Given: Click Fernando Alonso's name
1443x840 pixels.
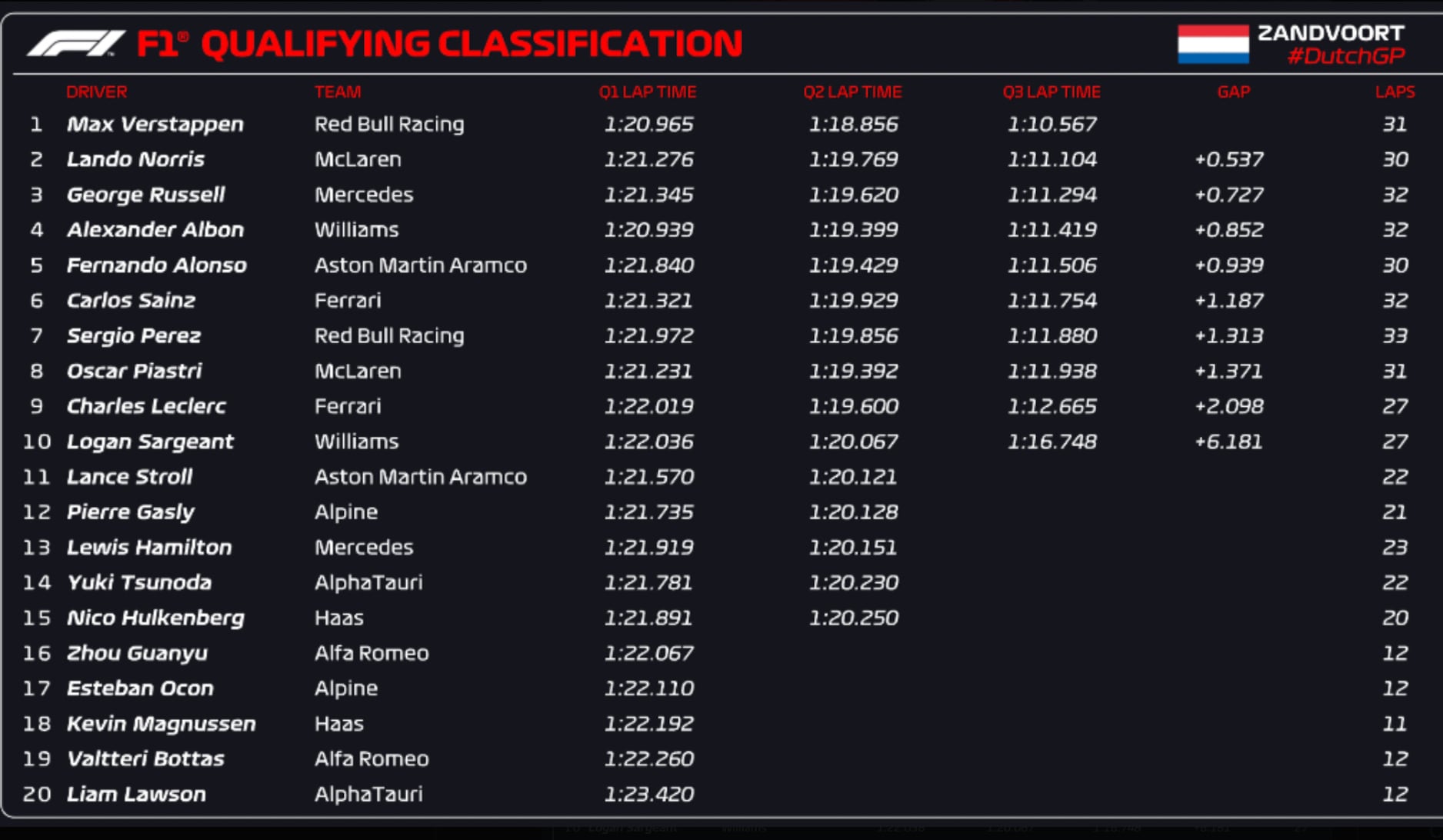Looking at the screenshot, I should pos(156,265).
